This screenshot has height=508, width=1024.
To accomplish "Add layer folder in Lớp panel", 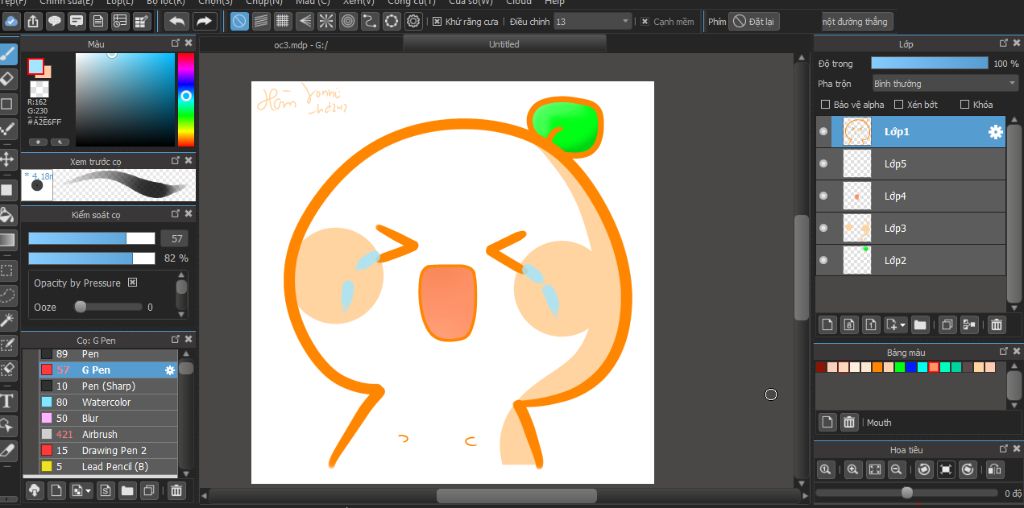I will pyautogui.click(x=920, y=324).
